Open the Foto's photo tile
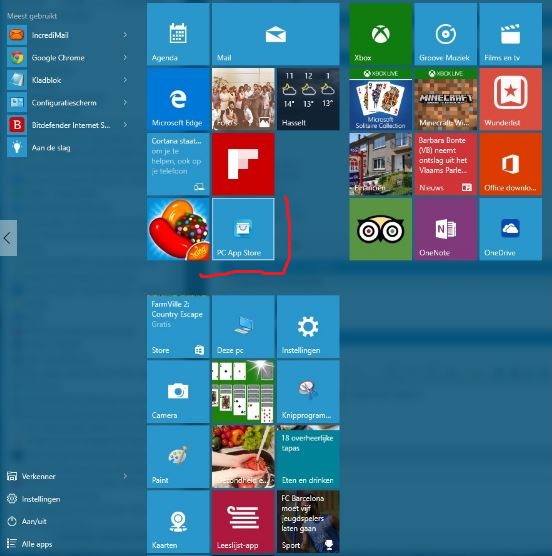552x556 pixels. pos(243,99)
